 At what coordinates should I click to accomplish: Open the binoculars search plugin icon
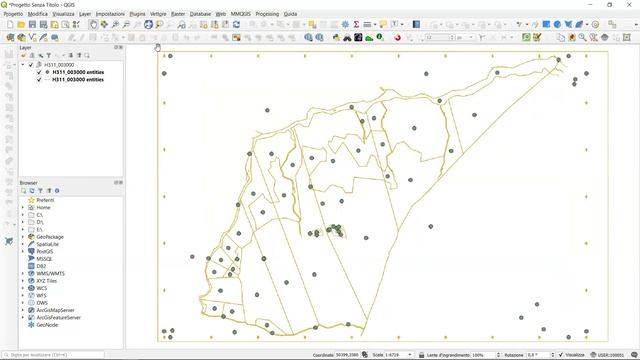[347, 38]
